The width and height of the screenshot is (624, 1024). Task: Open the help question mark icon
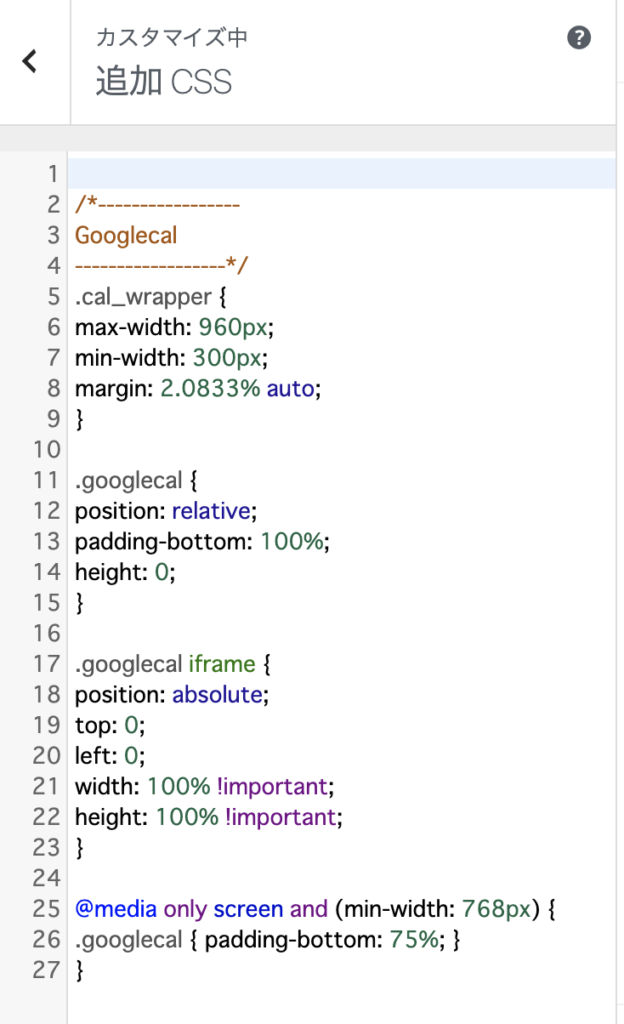pos(578,38)
